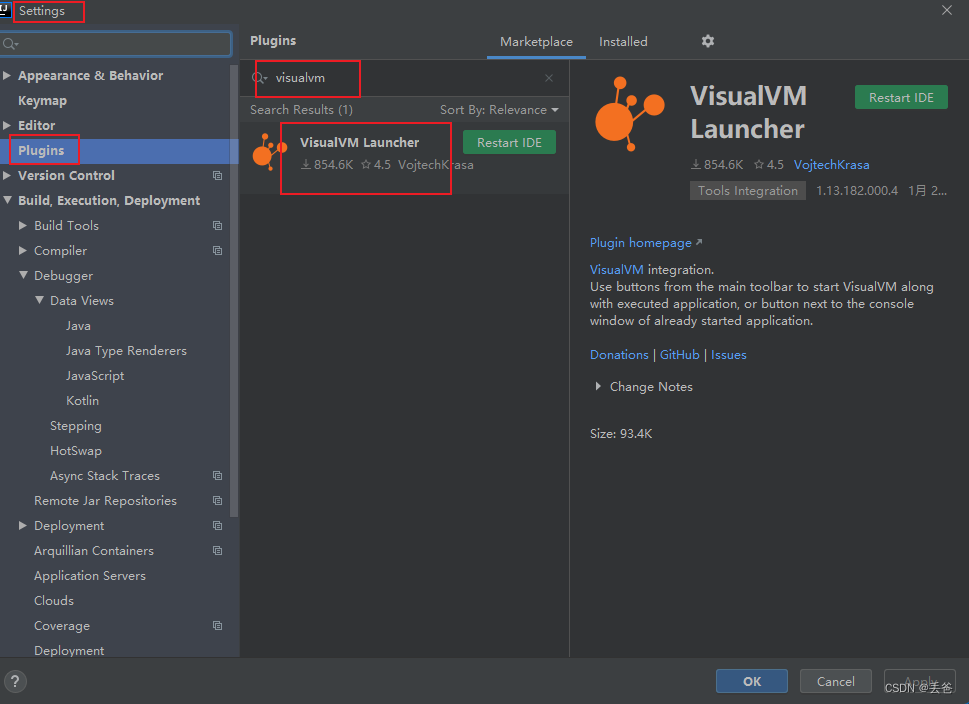969x704 pixels.
Task: Click the expandable Deployment row's project icon
Action: click(x=218, y=525)
